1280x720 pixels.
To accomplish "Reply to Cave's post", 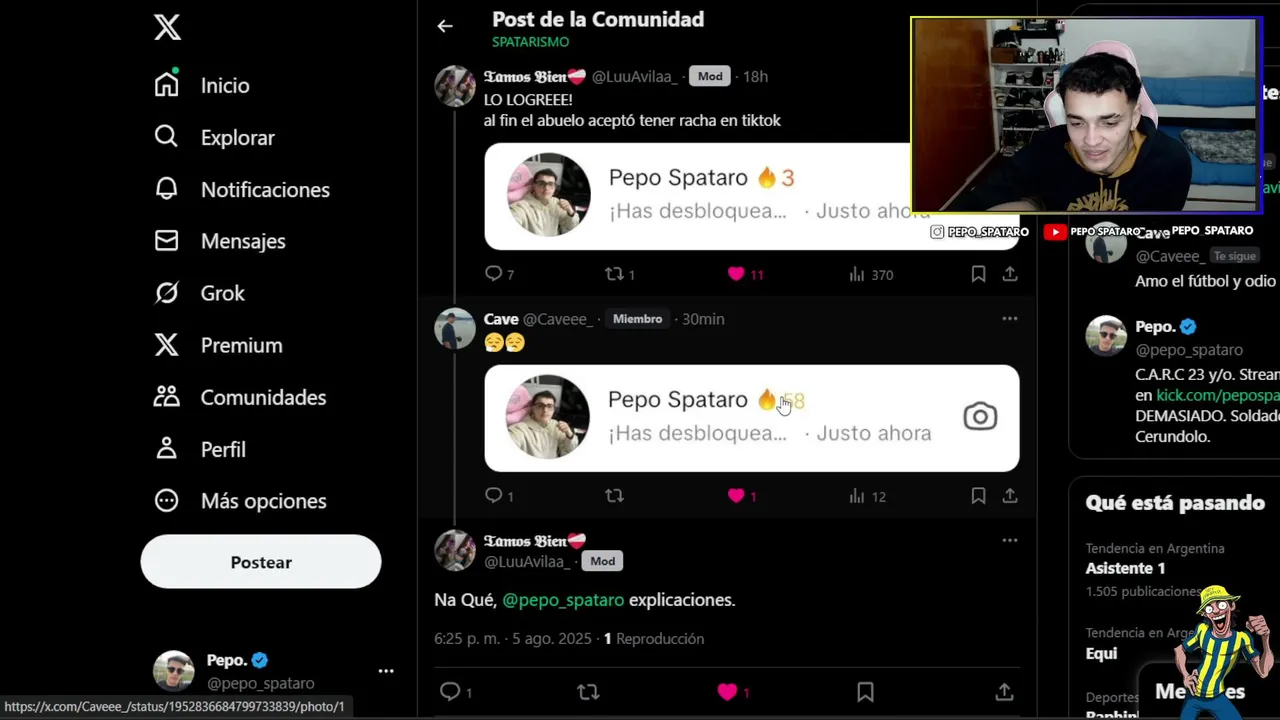I will 498,496.
